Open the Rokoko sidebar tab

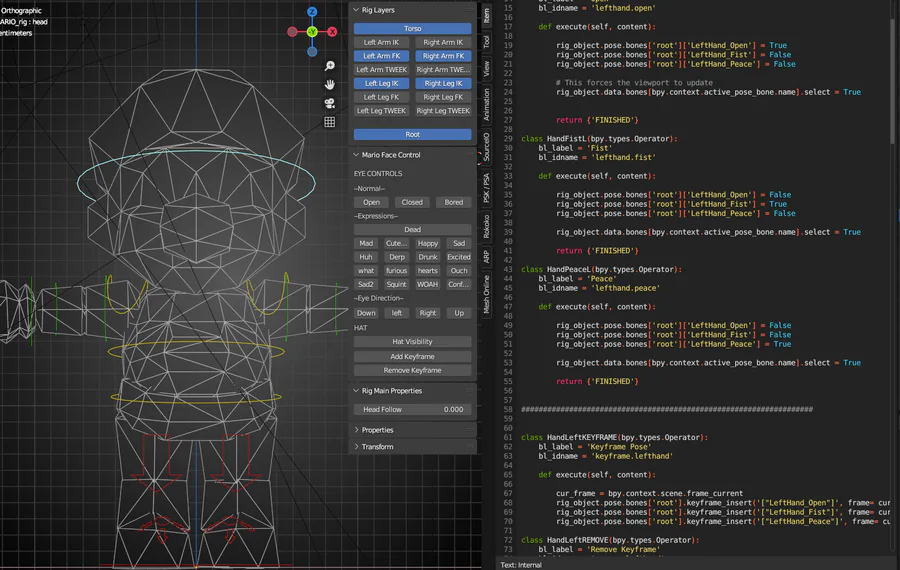486,226
